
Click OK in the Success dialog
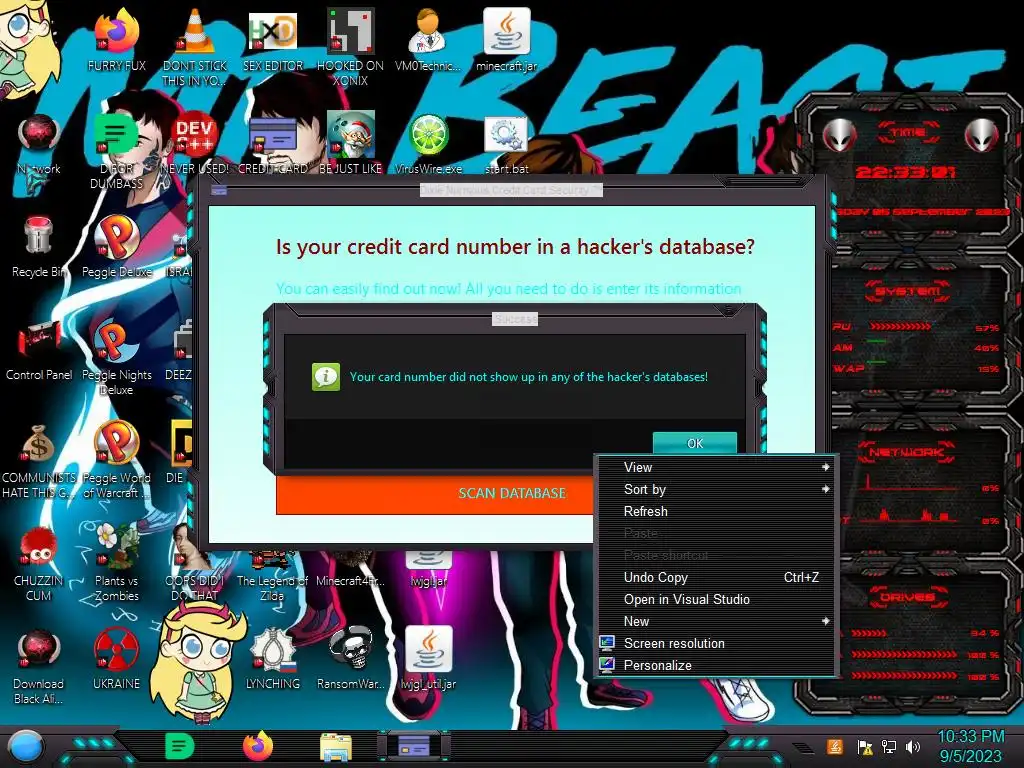point(695,443)
